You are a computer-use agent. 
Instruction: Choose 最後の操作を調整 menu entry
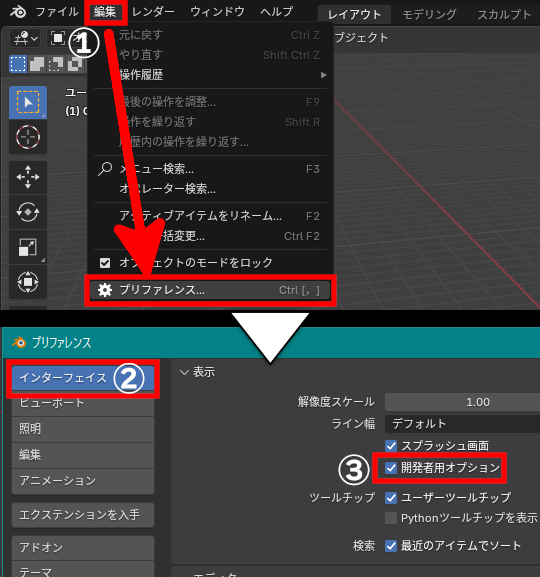pos(211,102)
